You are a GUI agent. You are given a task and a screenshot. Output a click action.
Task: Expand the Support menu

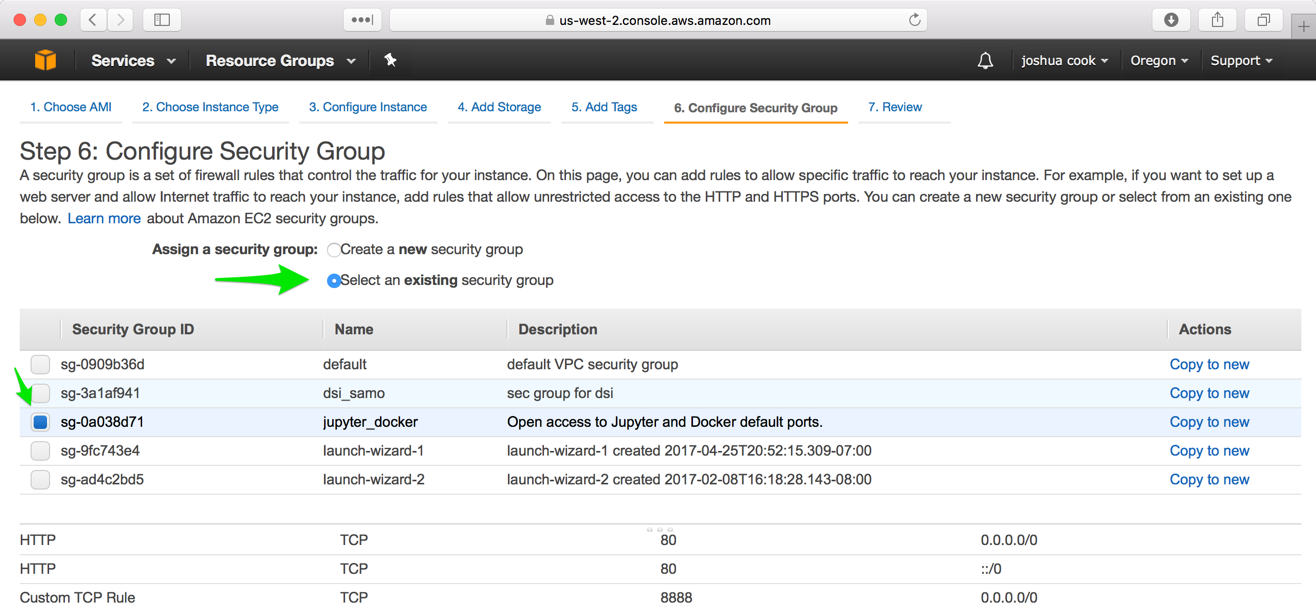pyautogui.click(x=1241, y=61)
